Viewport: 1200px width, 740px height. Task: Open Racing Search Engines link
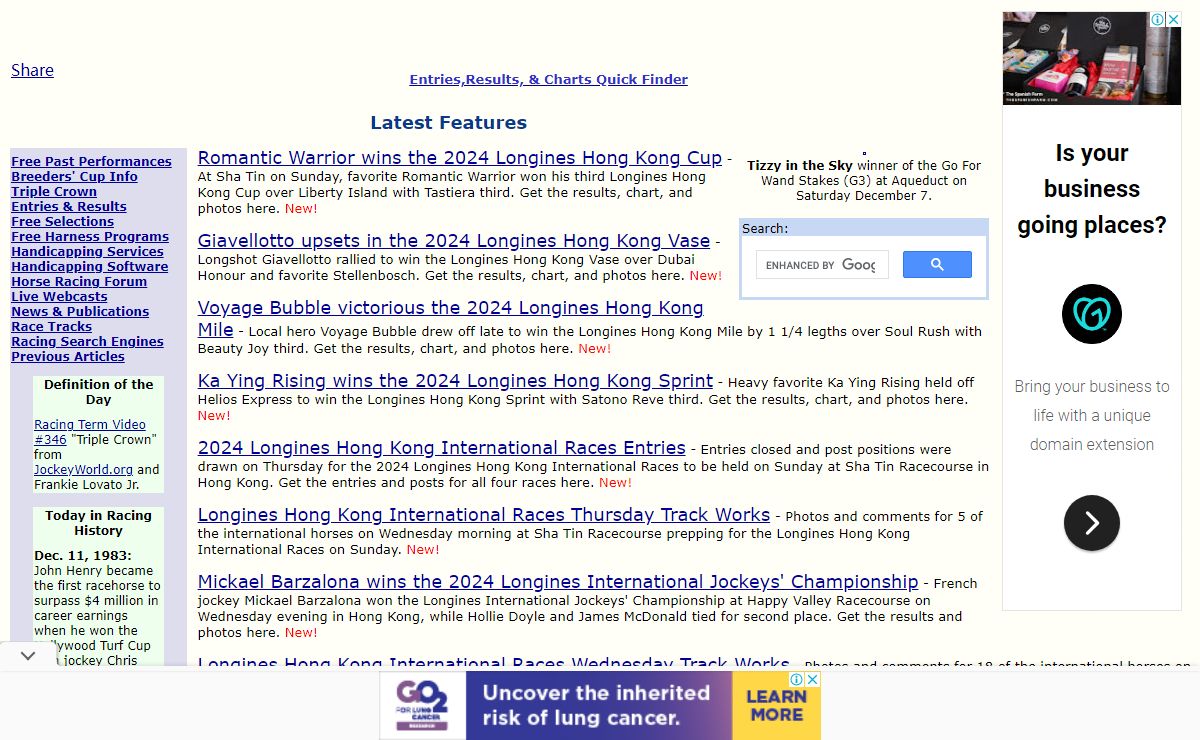(87, 342)
